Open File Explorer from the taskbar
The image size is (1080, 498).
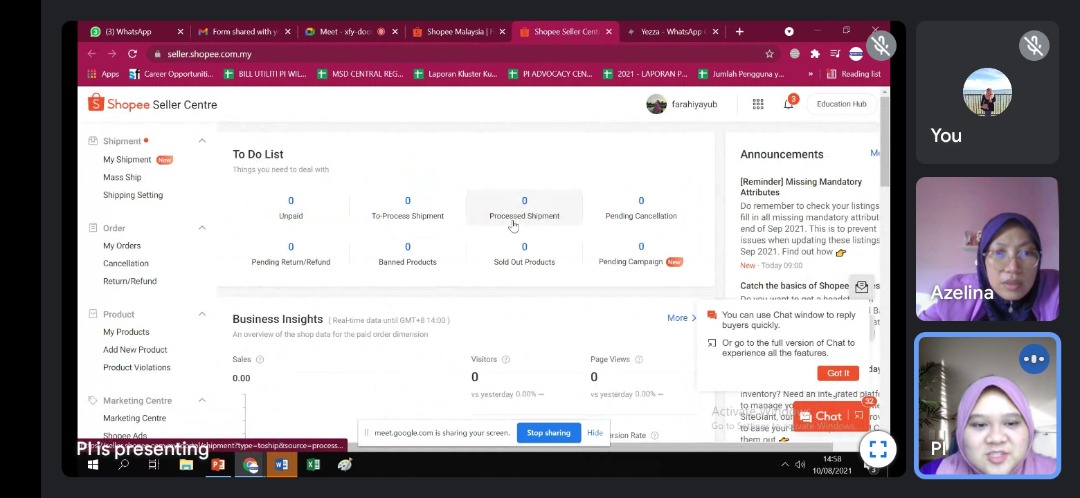click(186, 465)
